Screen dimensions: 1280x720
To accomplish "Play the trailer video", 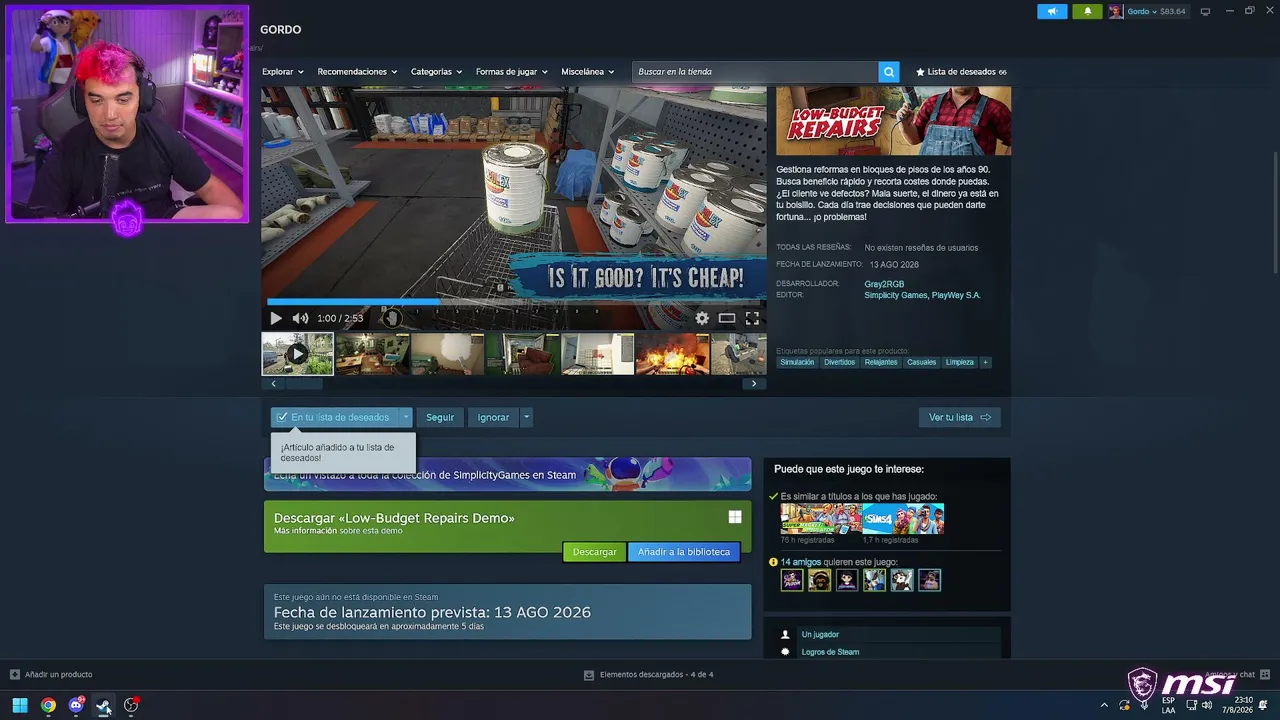I will [276, 318].
